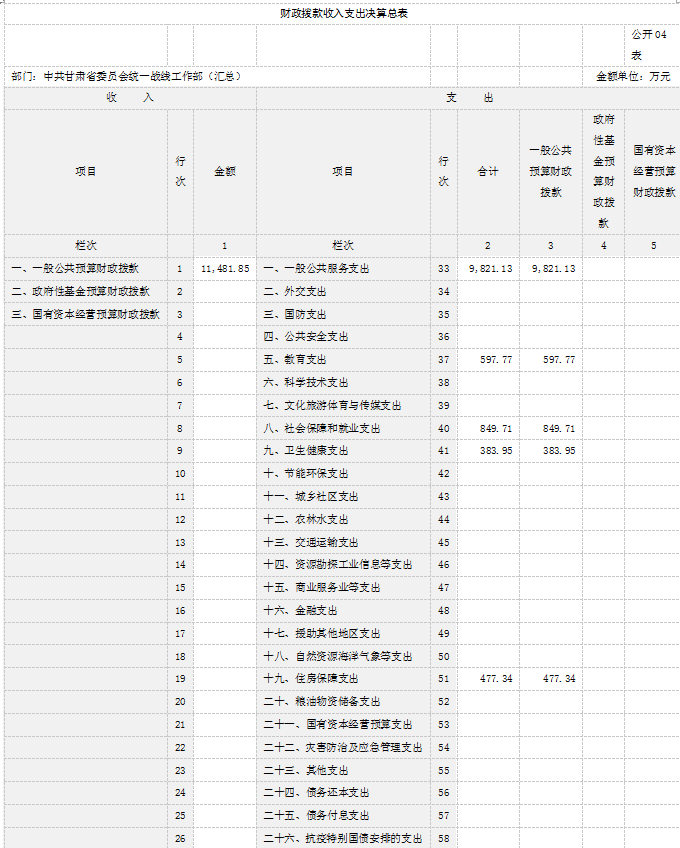Click the 二十三、其他支出 row label

tap(306, 771)
